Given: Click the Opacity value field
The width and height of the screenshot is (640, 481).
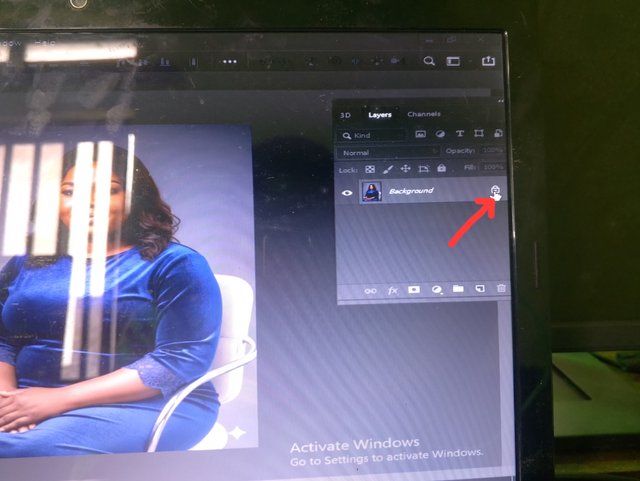Looking at the screenshot, I should click(x=492, y=150).
